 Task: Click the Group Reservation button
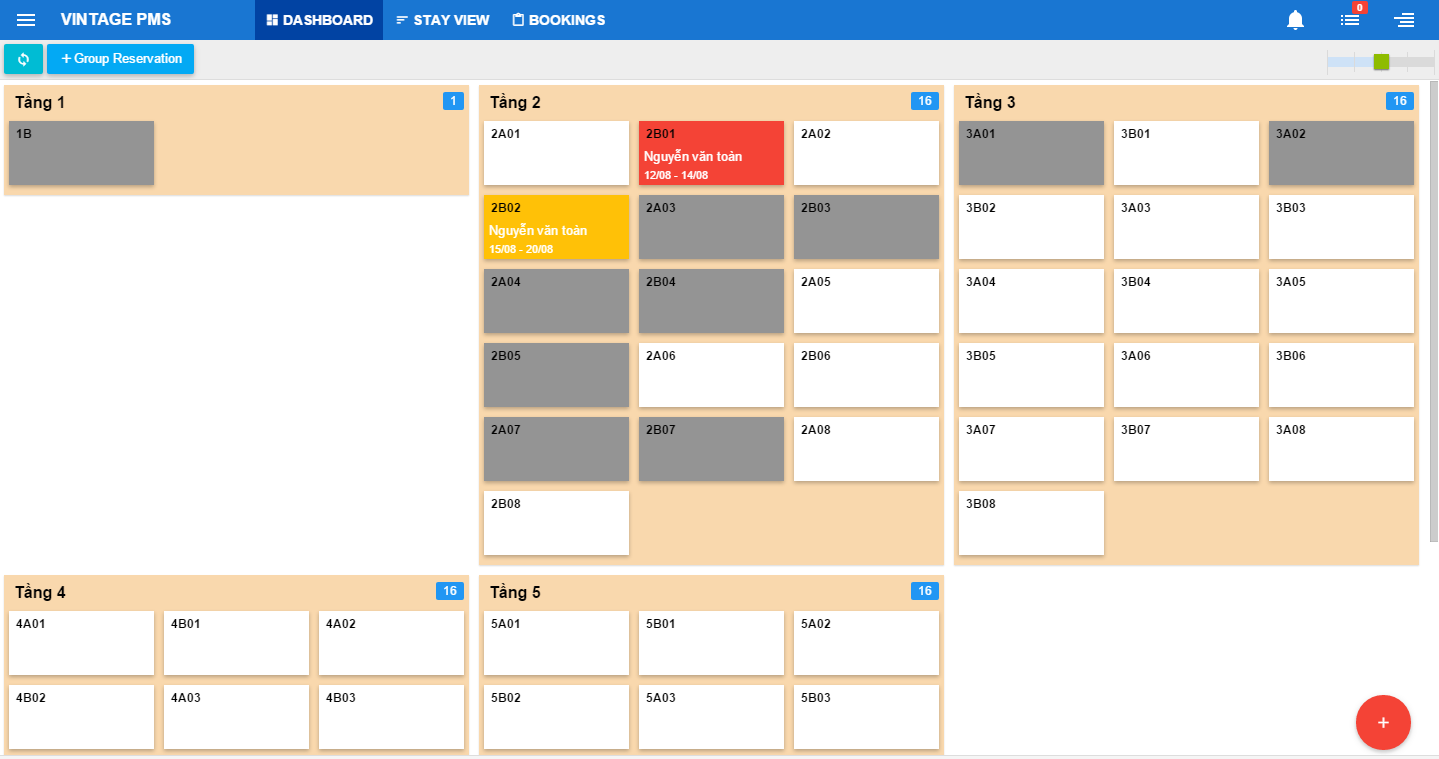click(x=120, y=59)
